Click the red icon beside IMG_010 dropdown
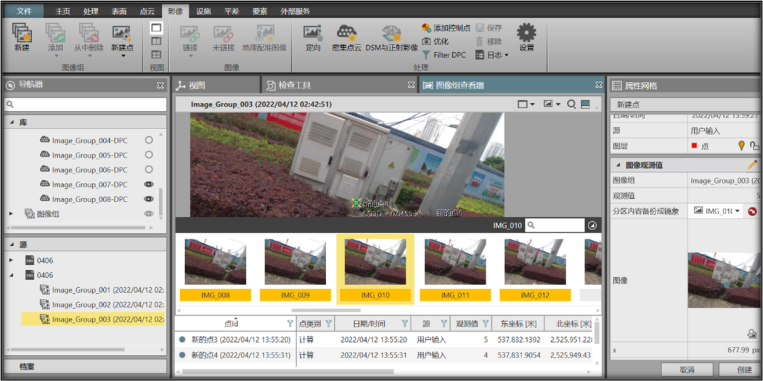Image resolution: width=763 pixels, height=381 pixels. [x=752, y=211]
